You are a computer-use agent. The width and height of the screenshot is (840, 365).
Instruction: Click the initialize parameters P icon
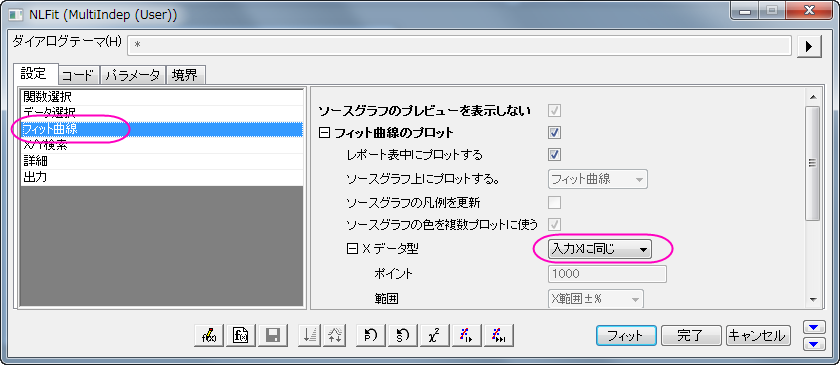point(370,336)
